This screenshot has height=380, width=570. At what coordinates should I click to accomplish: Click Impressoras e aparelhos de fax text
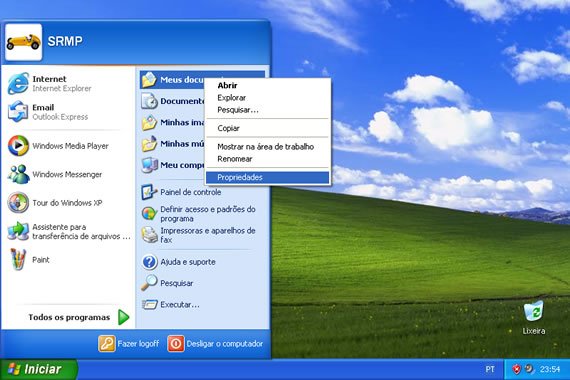(x=208, y=235)
